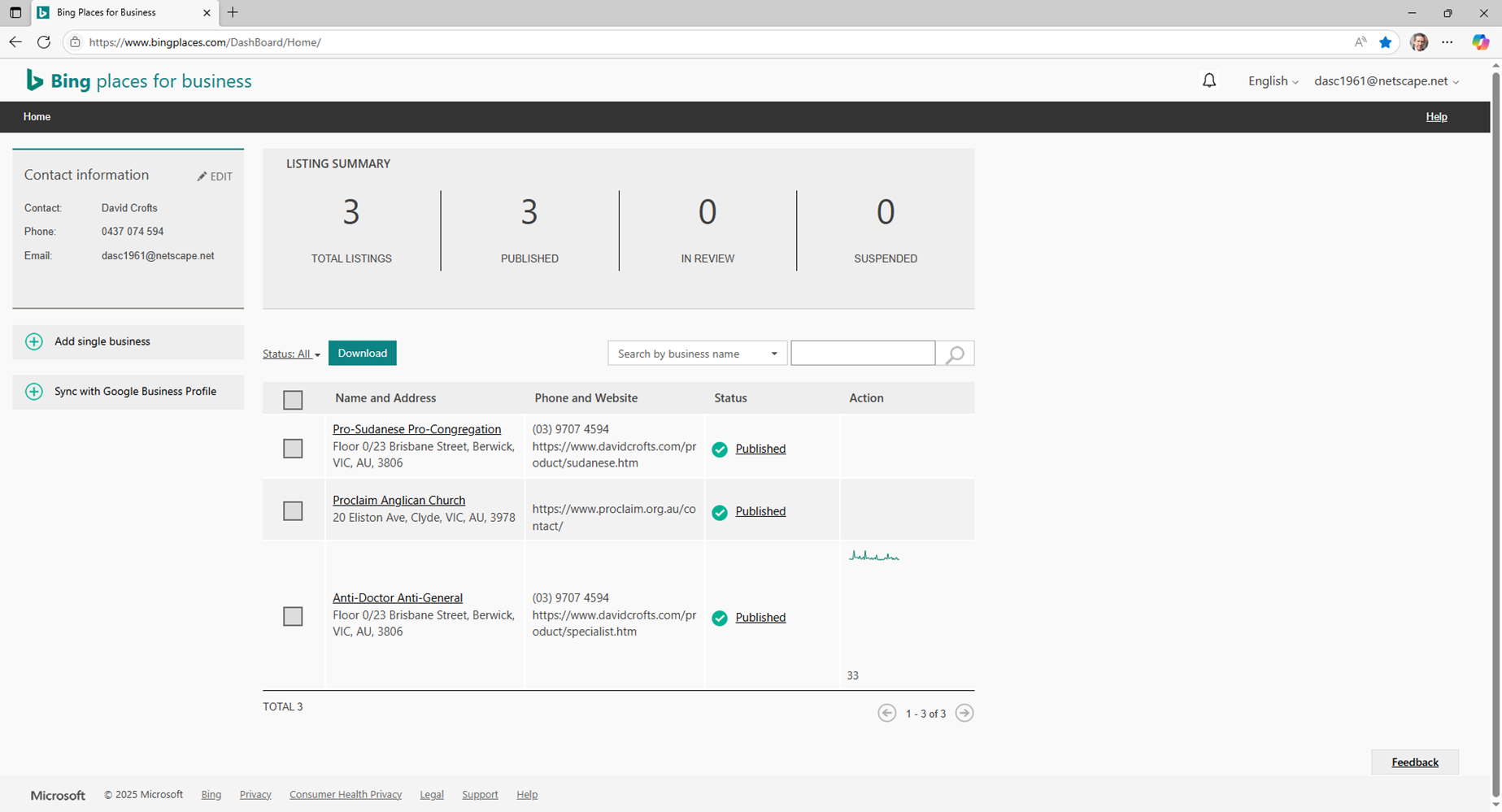This screenshot has height=812, width=1502.
Task: Open the Copilot icon
Action: click(1481, 42)
